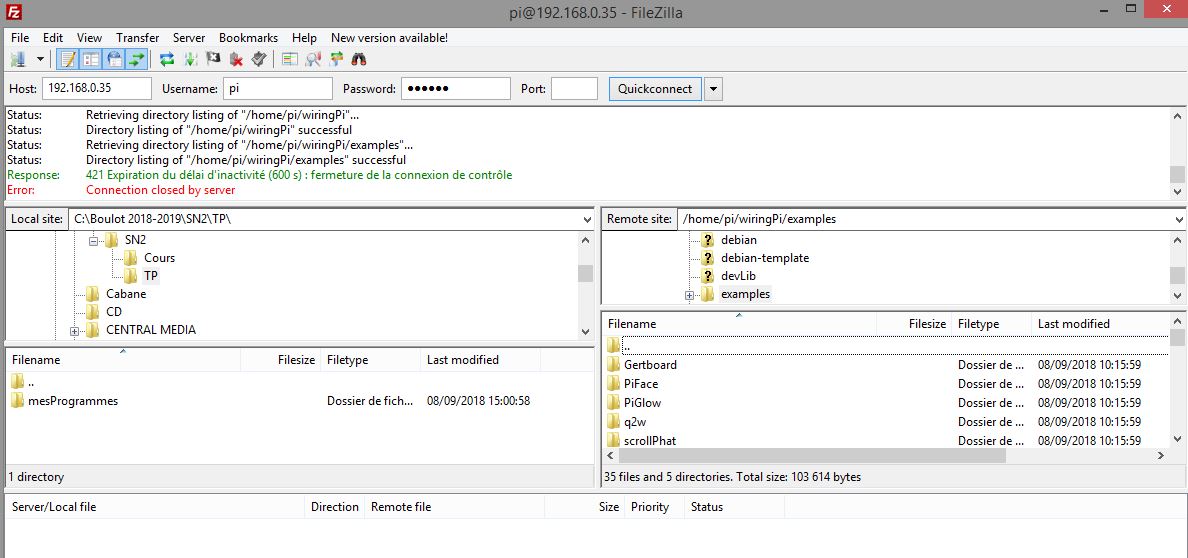Focus the Username input field
Screen dimensions: 1188x558
tap(277, 89)
